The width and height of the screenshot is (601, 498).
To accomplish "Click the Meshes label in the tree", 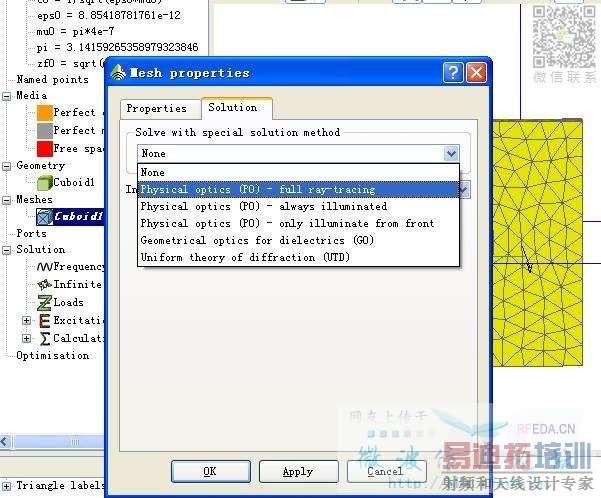I will (34, 199).
